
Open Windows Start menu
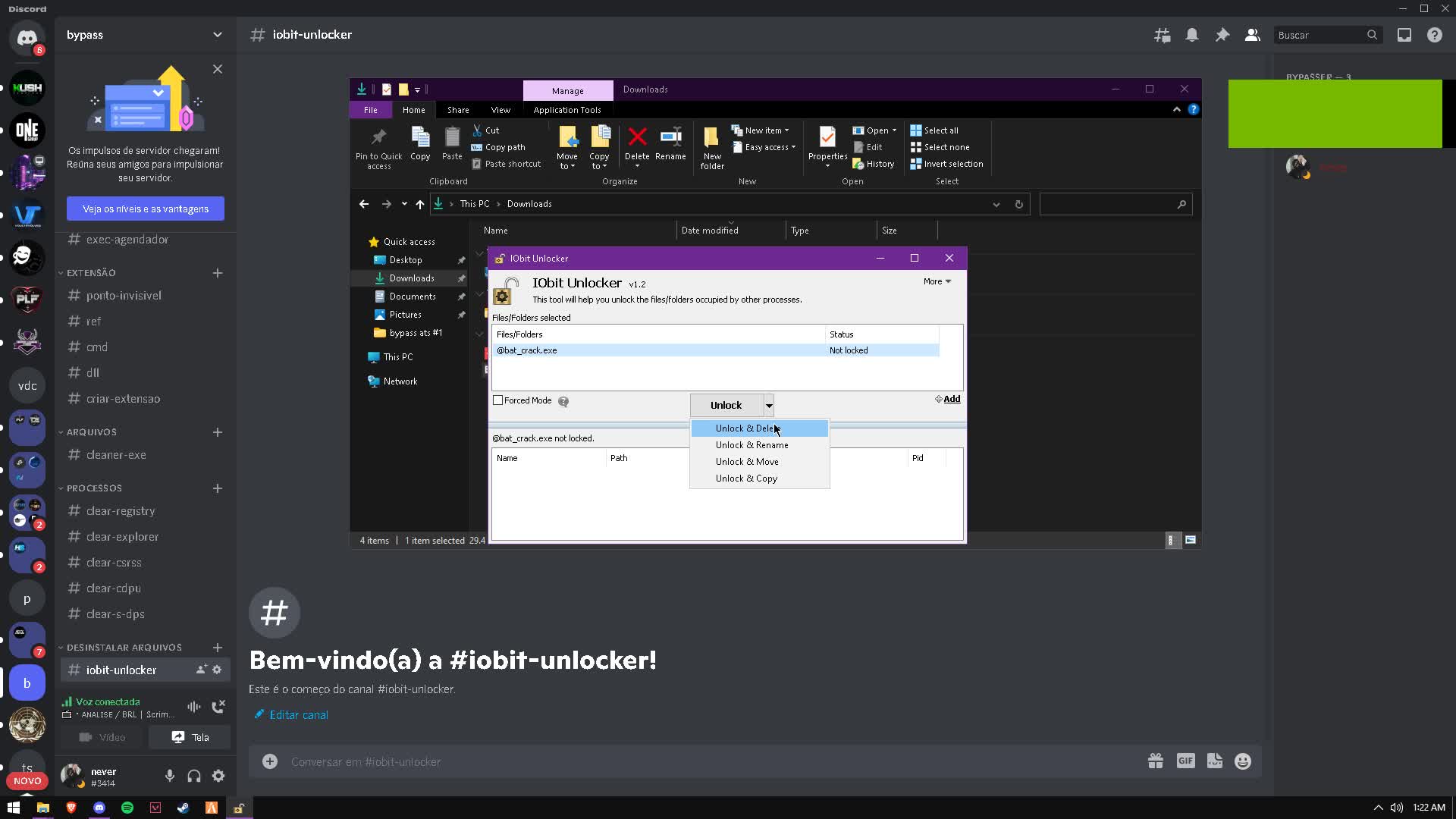[x=14, y=808]
